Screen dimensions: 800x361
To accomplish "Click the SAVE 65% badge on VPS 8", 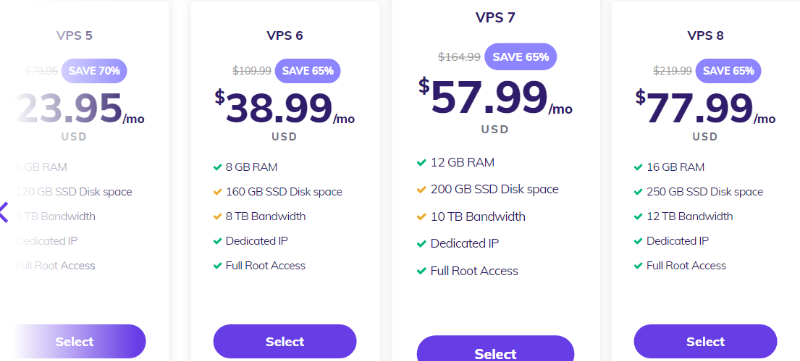I will tap(729, 71).
